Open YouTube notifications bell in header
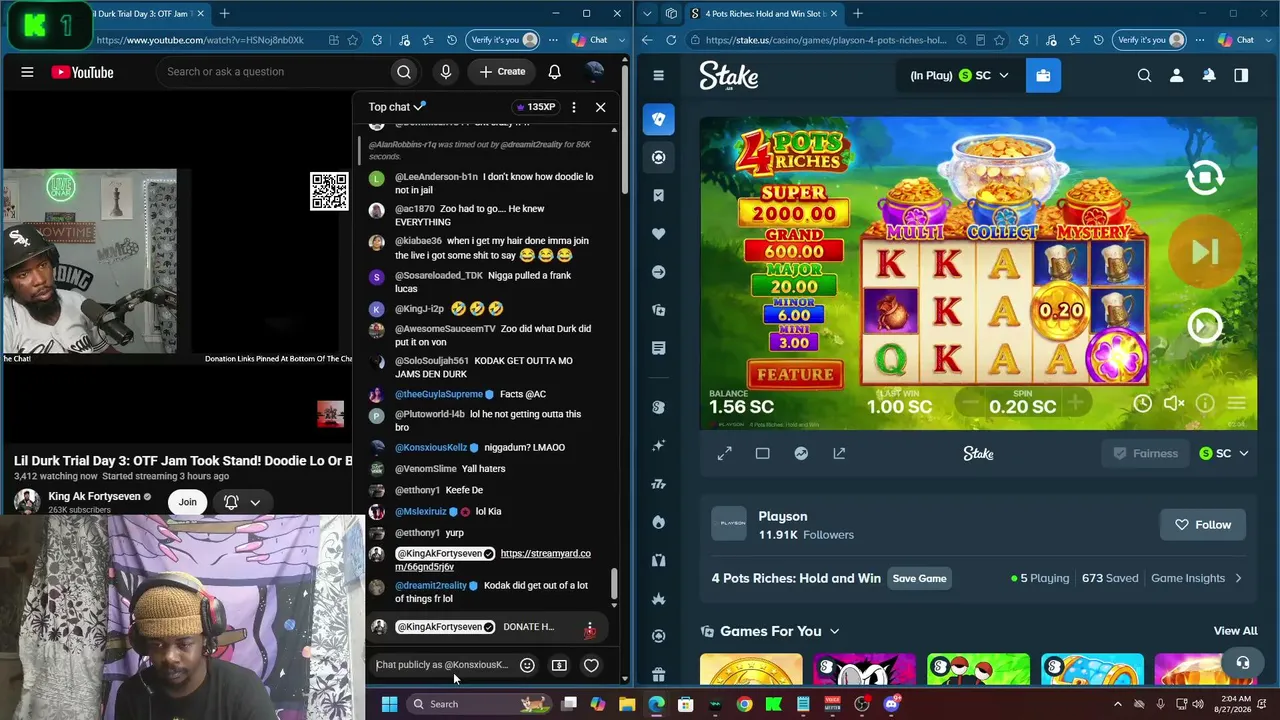Image resolution: width=1280 pixels, height=720 pixels. point(554,72)
